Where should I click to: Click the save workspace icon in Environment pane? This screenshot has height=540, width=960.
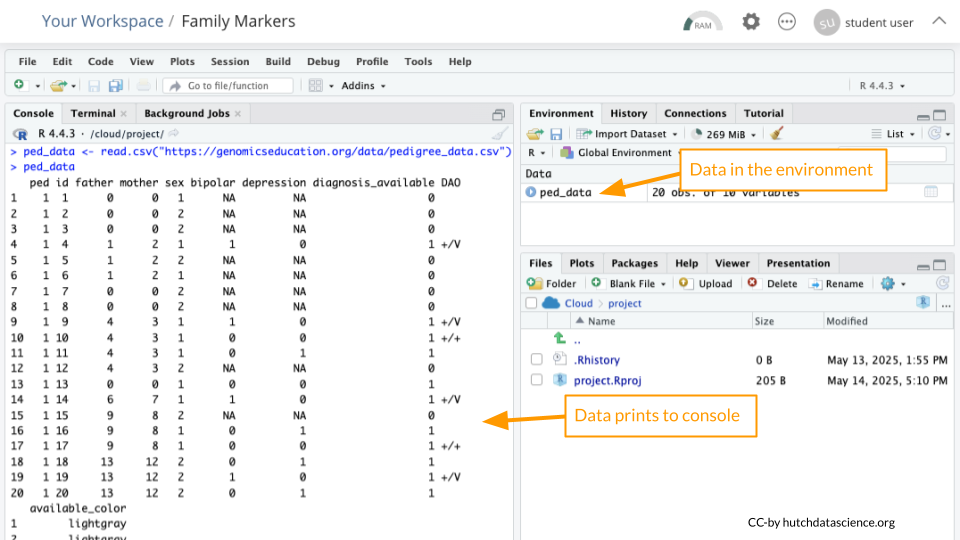click(556, 133)
